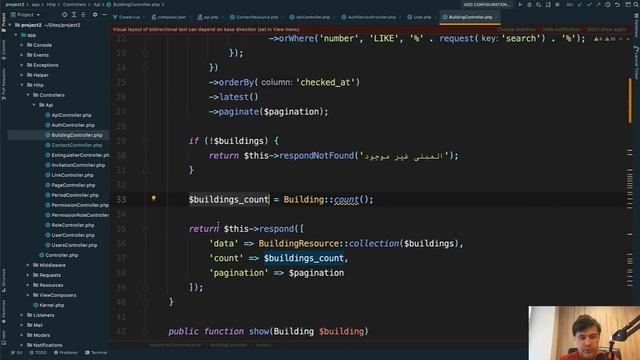Open the Add Configuration dropdown

coord(487,4)
